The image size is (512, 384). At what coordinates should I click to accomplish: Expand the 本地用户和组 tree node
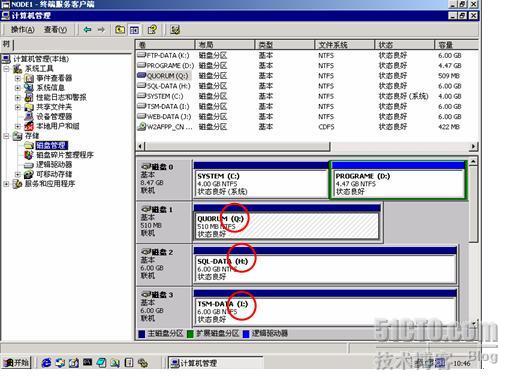(x=18, y=126)
